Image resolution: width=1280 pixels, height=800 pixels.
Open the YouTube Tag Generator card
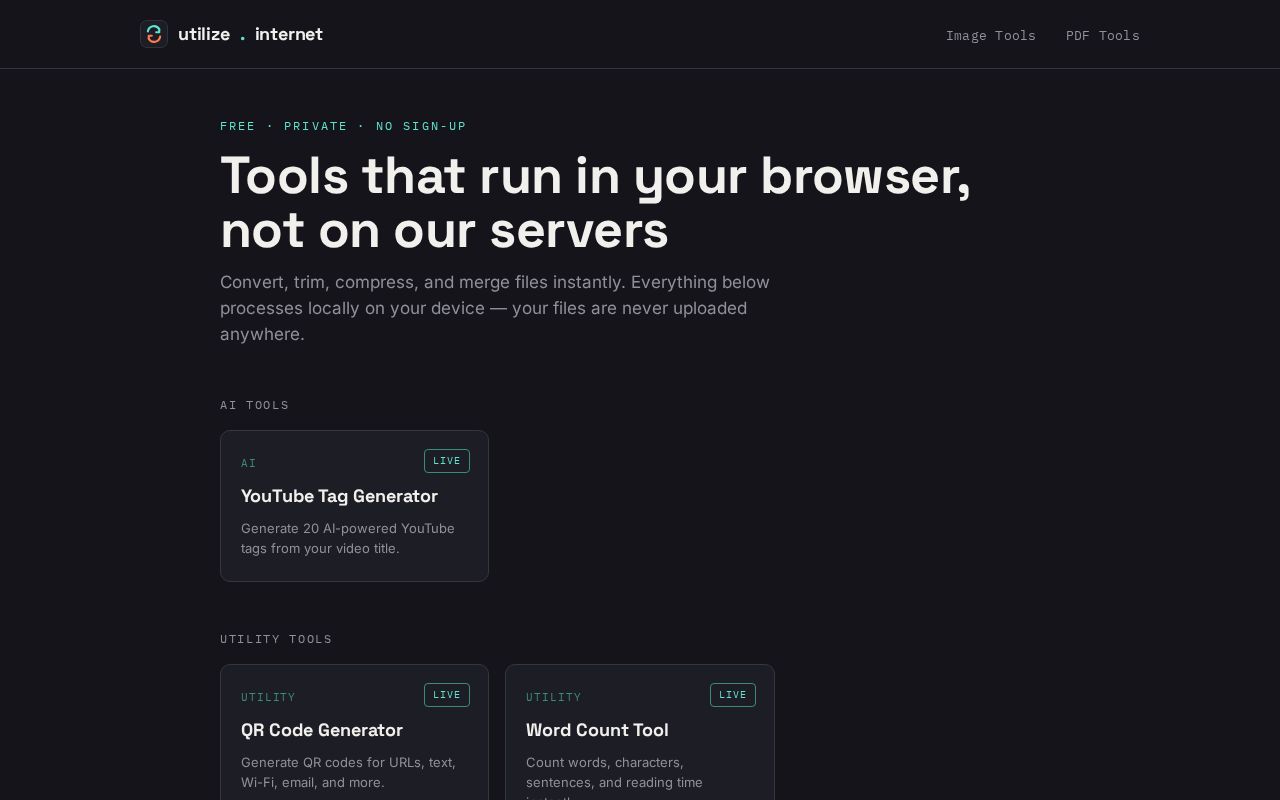[354, 506]
